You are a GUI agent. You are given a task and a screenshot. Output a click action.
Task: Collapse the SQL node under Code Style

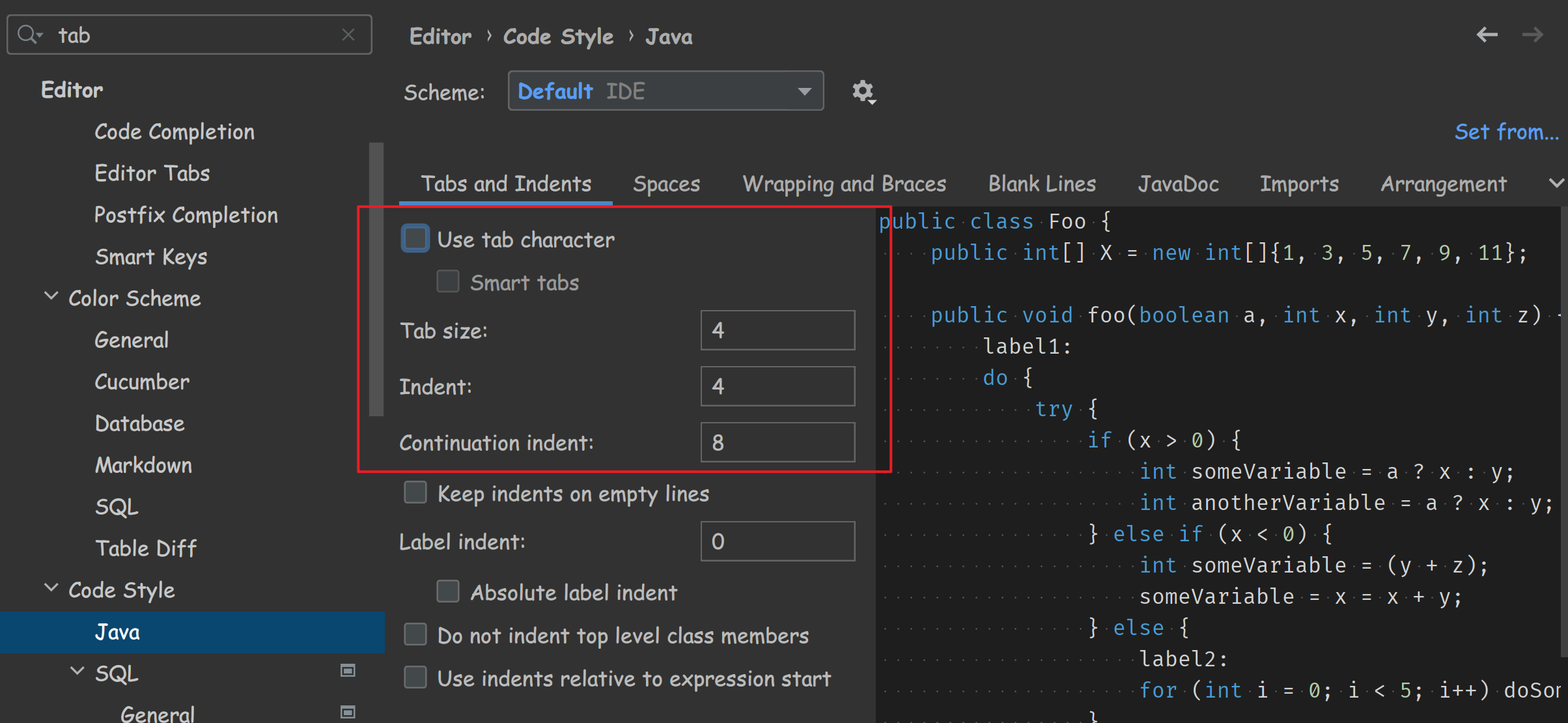[x=77, y=671]
